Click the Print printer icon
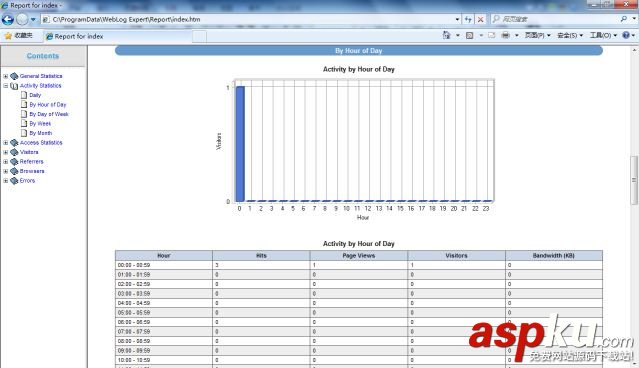 [506, 35]
